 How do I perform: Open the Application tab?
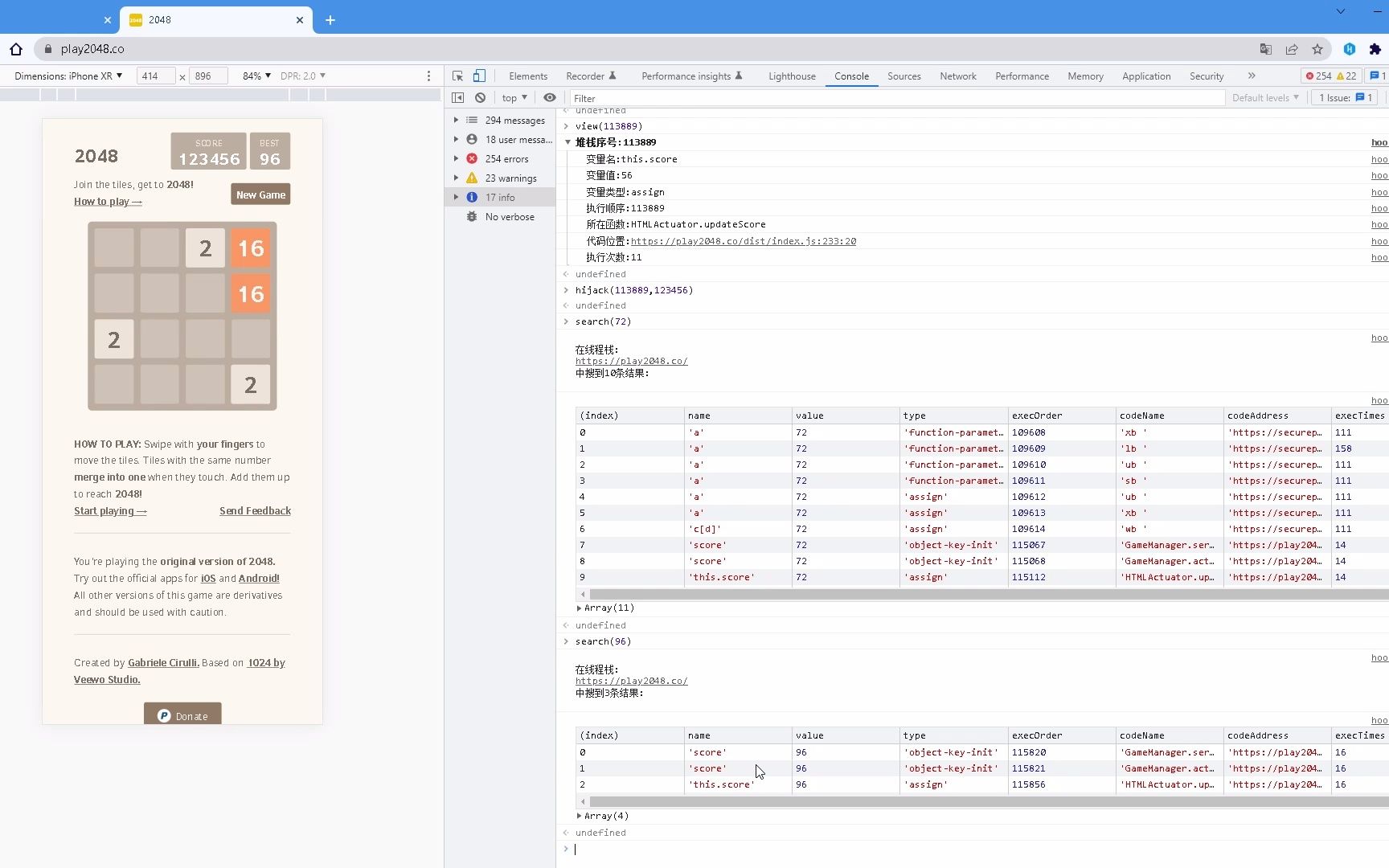click(1146, 76)
